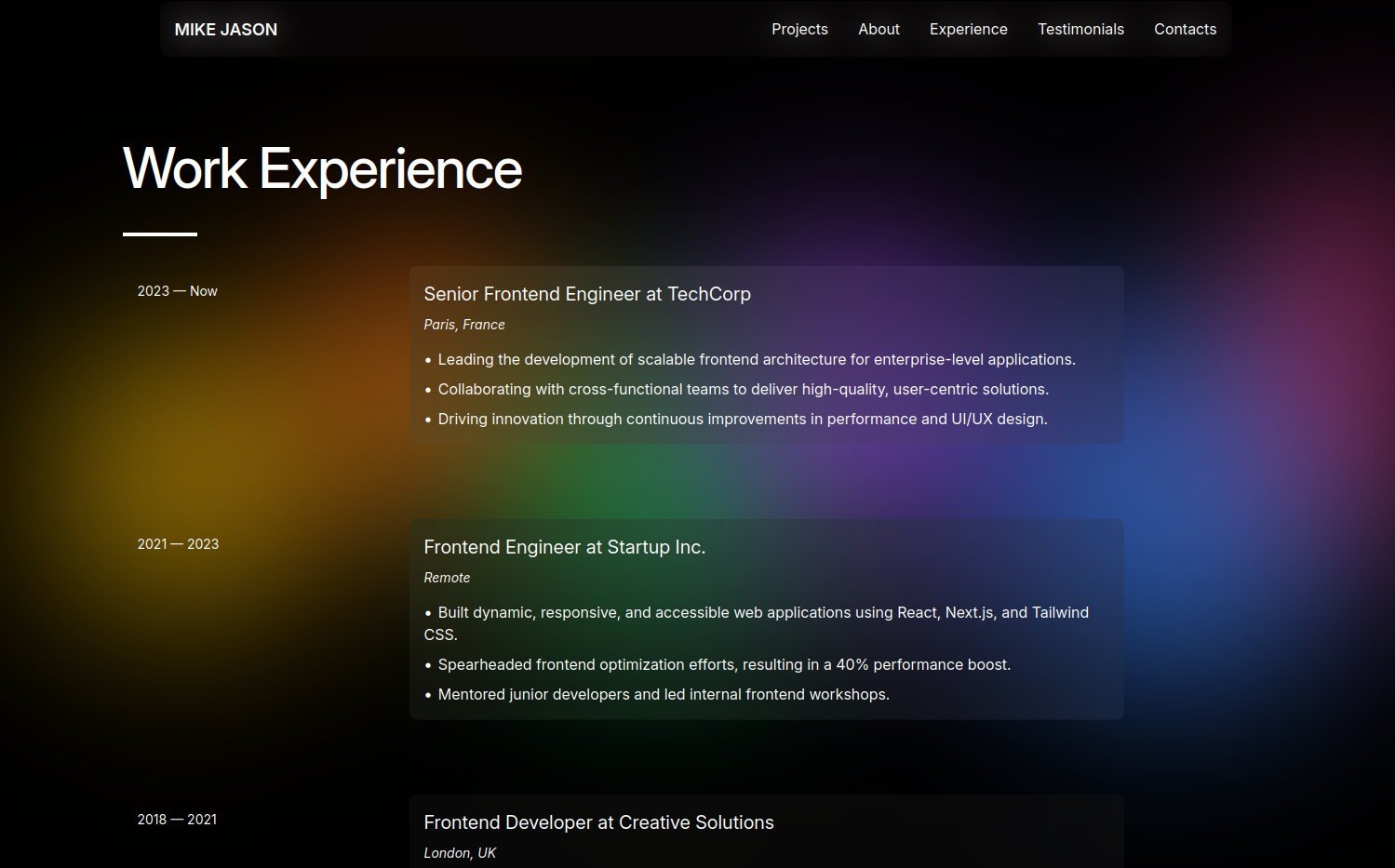Click the MIKE JASON site logo

(225, 30)
